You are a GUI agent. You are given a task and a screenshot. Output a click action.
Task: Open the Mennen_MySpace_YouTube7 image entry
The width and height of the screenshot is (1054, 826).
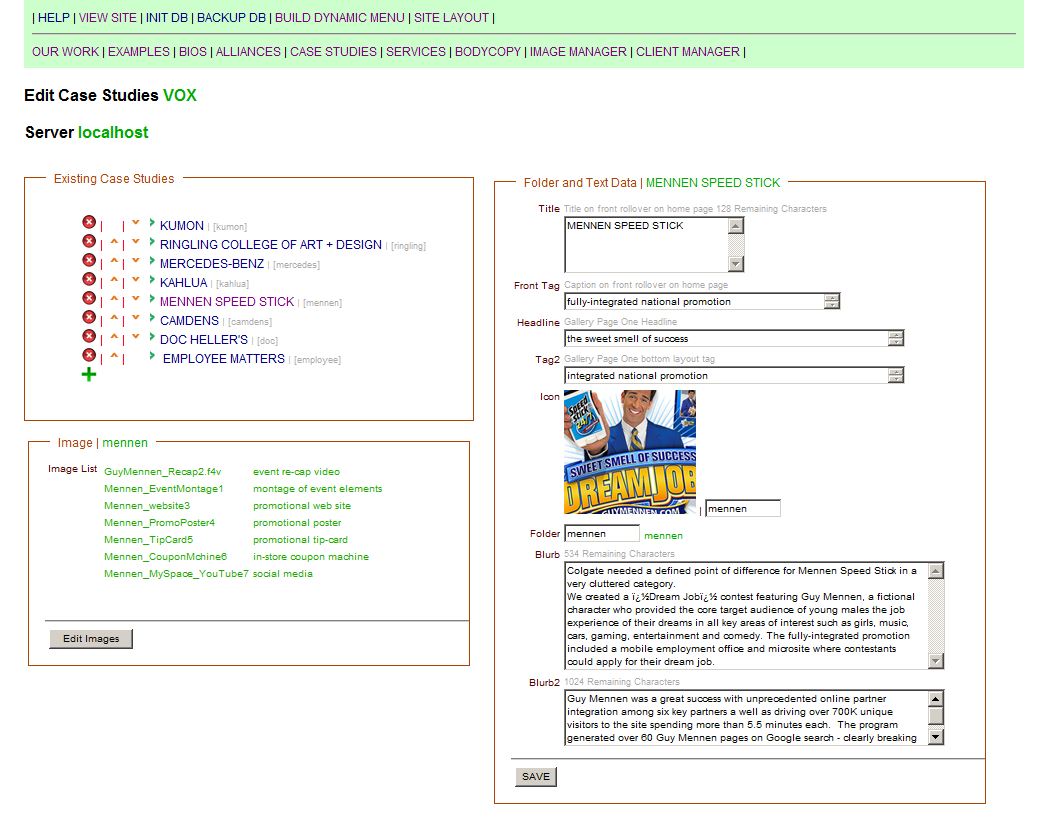[176, 573]
